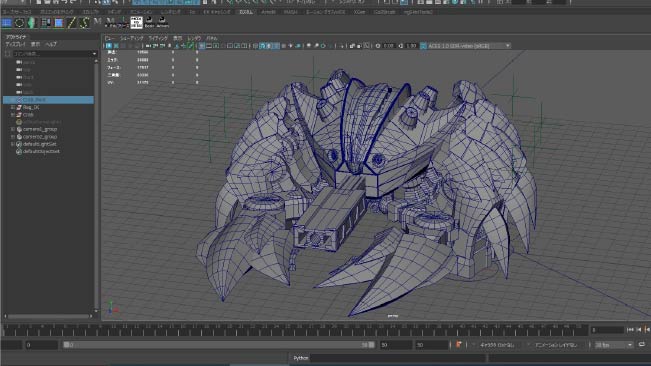Click the blue square shelf icon
Screen dimensions: 651x366
click(x=58, y=23)
